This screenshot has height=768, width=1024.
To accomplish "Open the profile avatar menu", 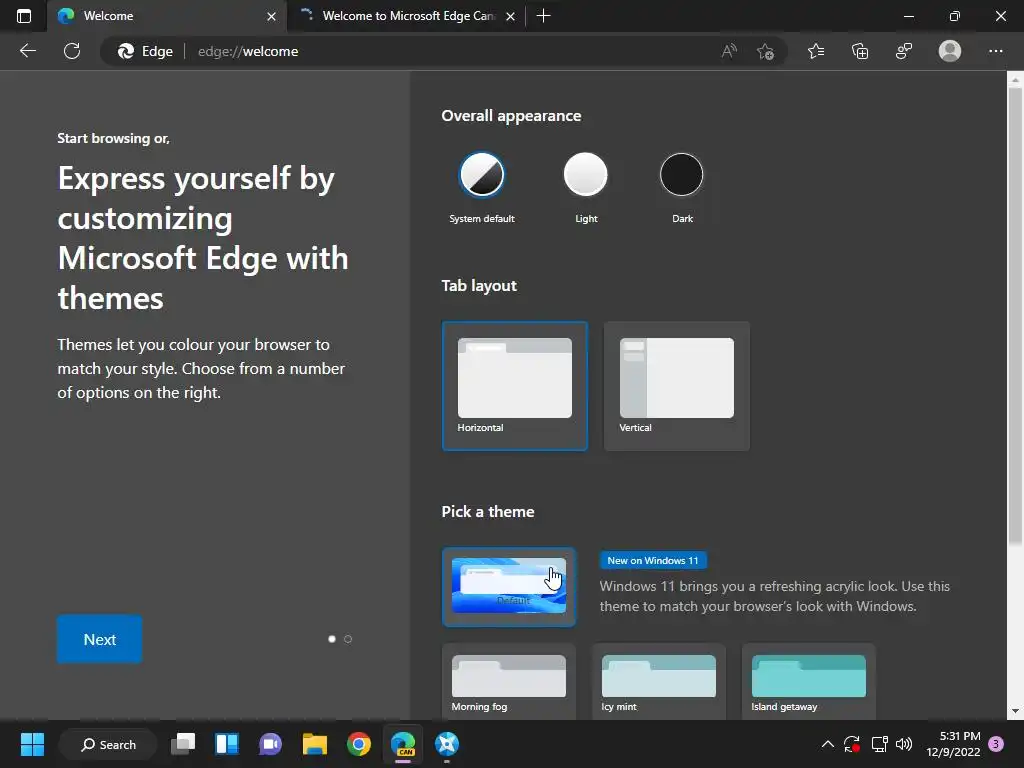I will [950, 51].
